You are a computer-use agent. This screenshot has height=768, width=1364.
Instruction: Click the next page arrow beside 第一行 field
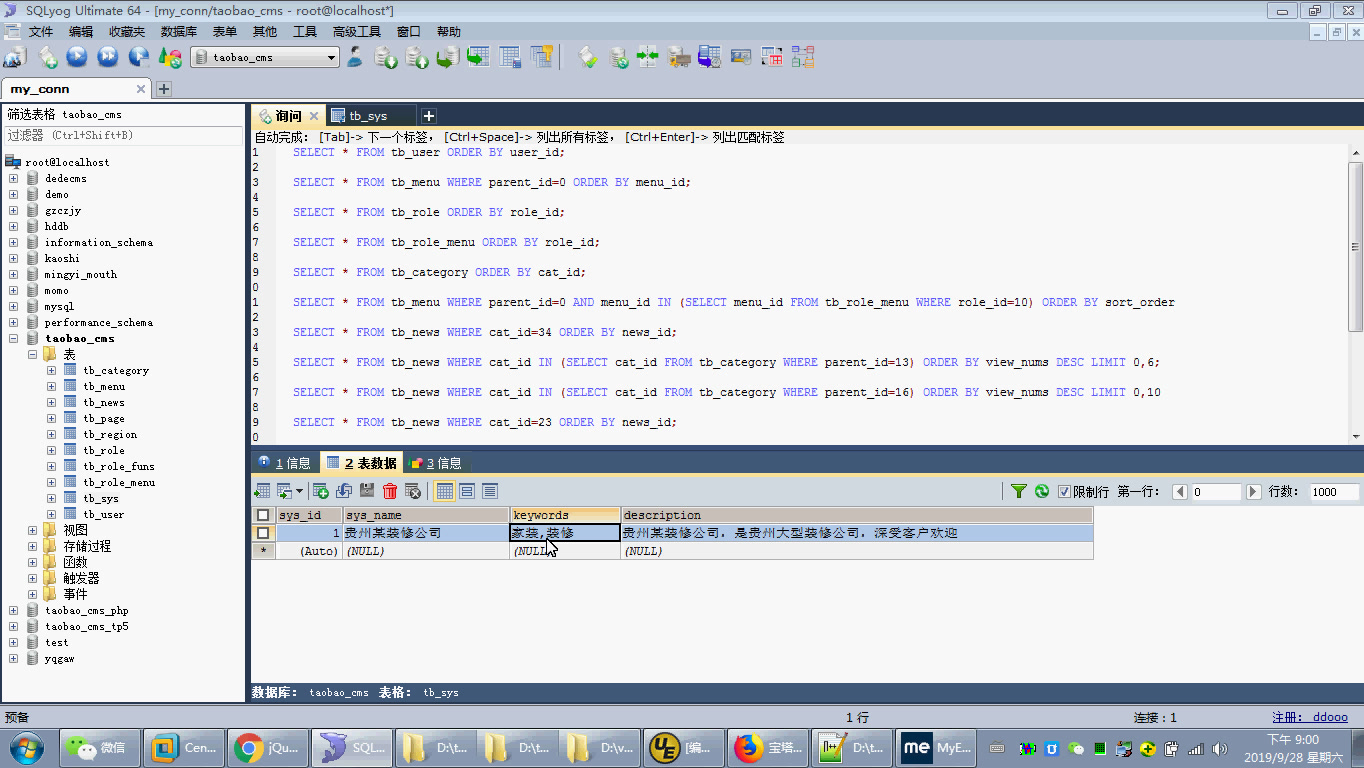click(1253, 491)
